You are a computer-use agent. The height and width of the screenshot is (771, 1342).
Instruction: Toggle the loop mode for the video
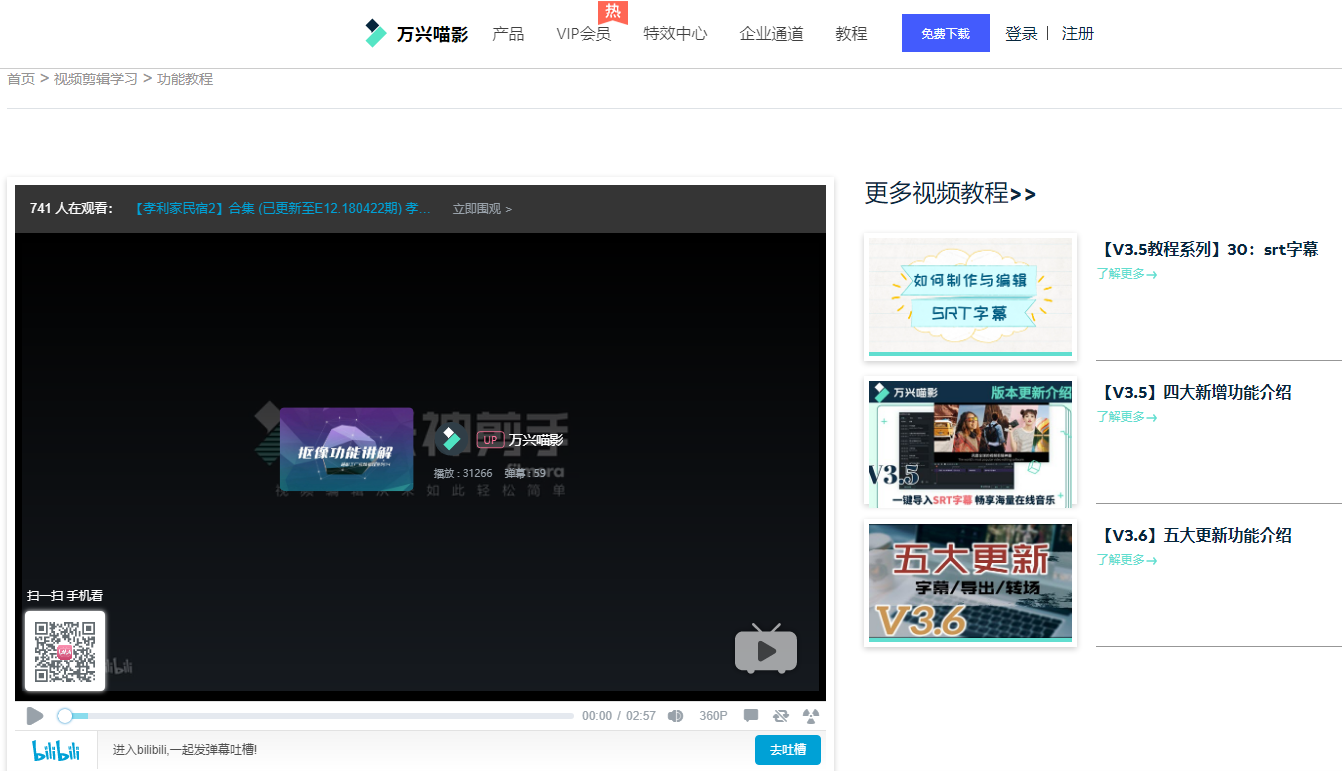click(780, 715)
